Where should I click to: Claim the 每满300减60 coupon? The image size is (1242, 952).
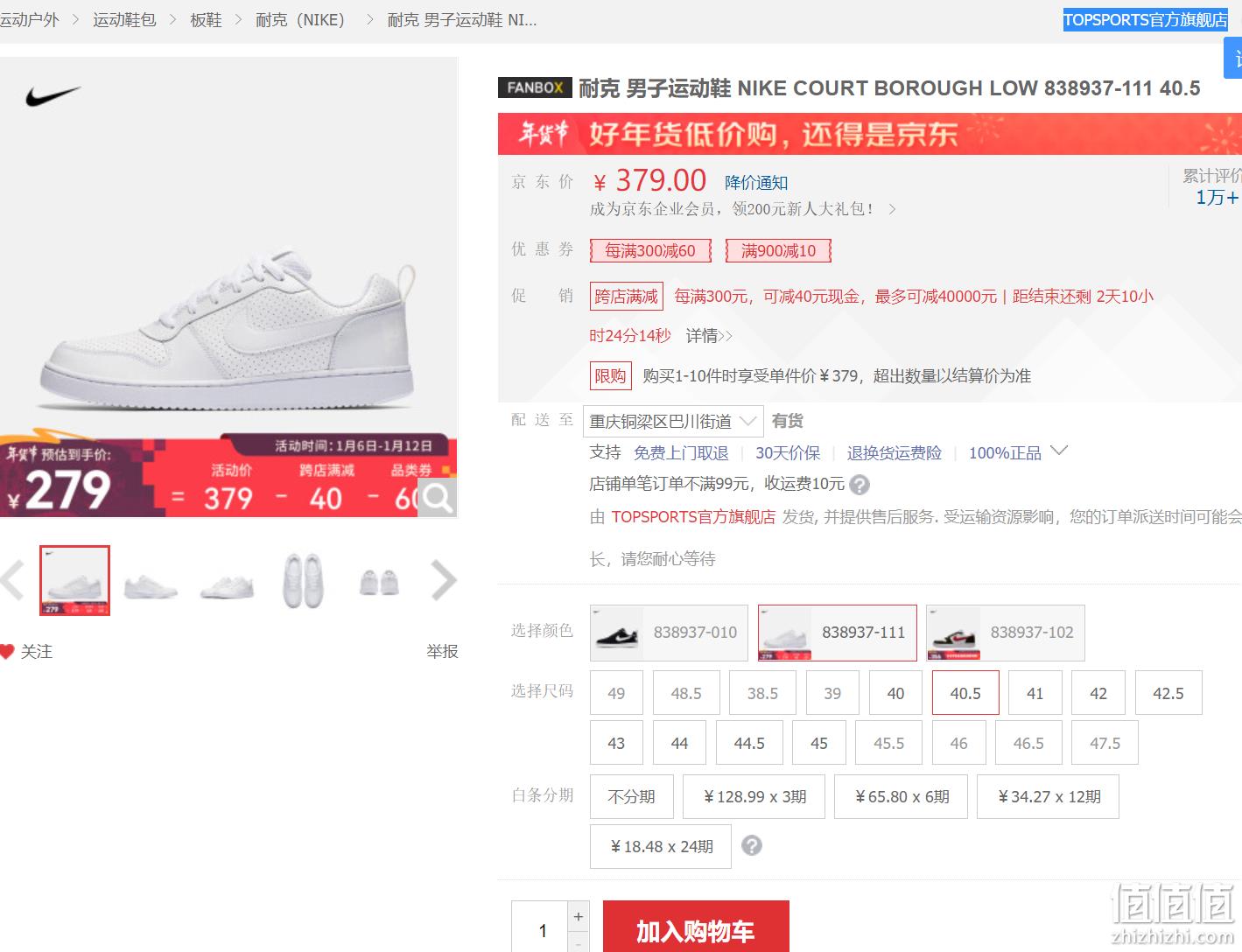pos(650,251)
